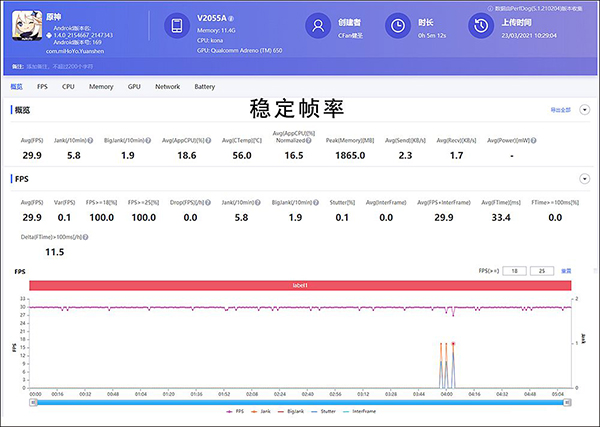
Task: Click the export all link
Action: click(561, 109)
